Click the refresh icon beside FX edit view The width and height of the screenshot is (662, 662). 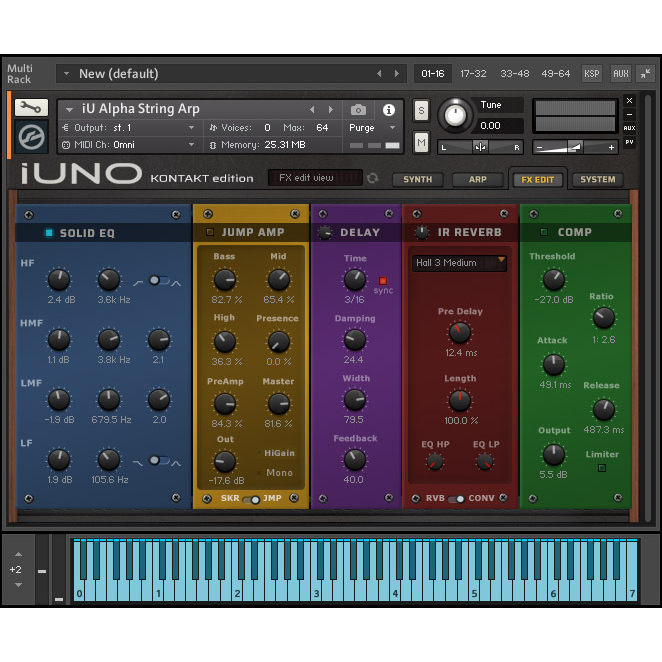(x=372, y=179)
